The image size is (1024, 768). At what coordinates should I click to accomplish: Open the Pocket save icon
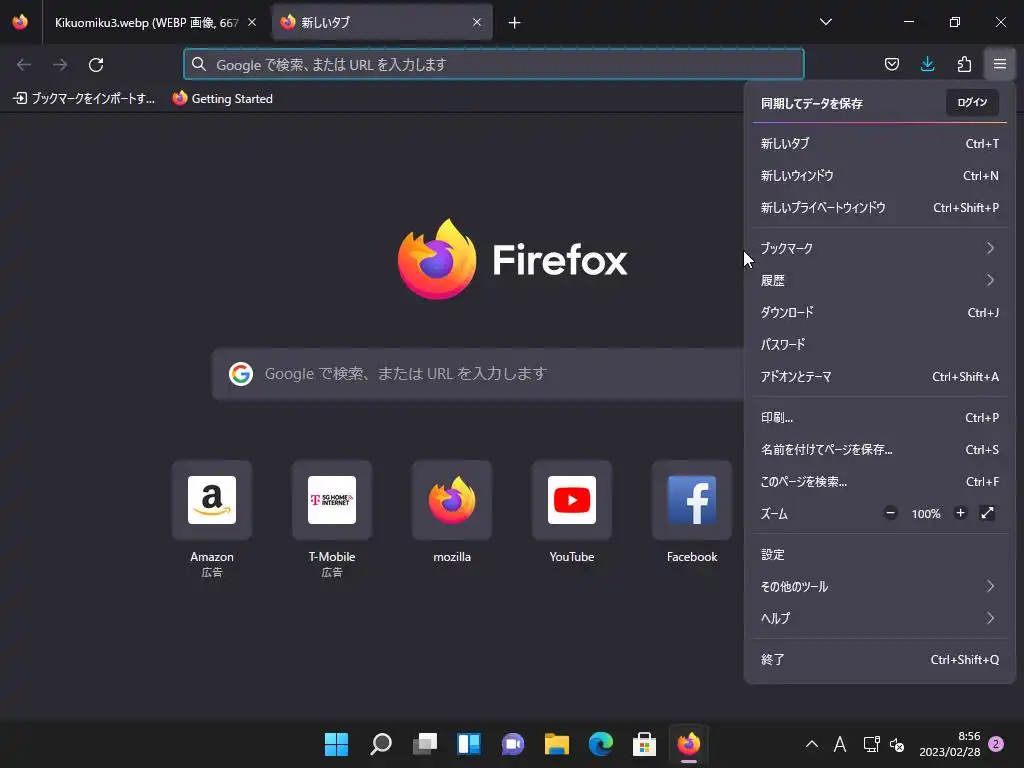(x=891, y=64)
